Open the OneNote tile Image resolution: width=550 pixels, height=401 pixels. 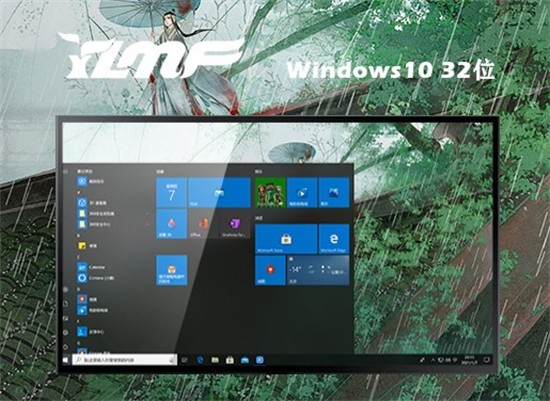[x=235, y=224]
